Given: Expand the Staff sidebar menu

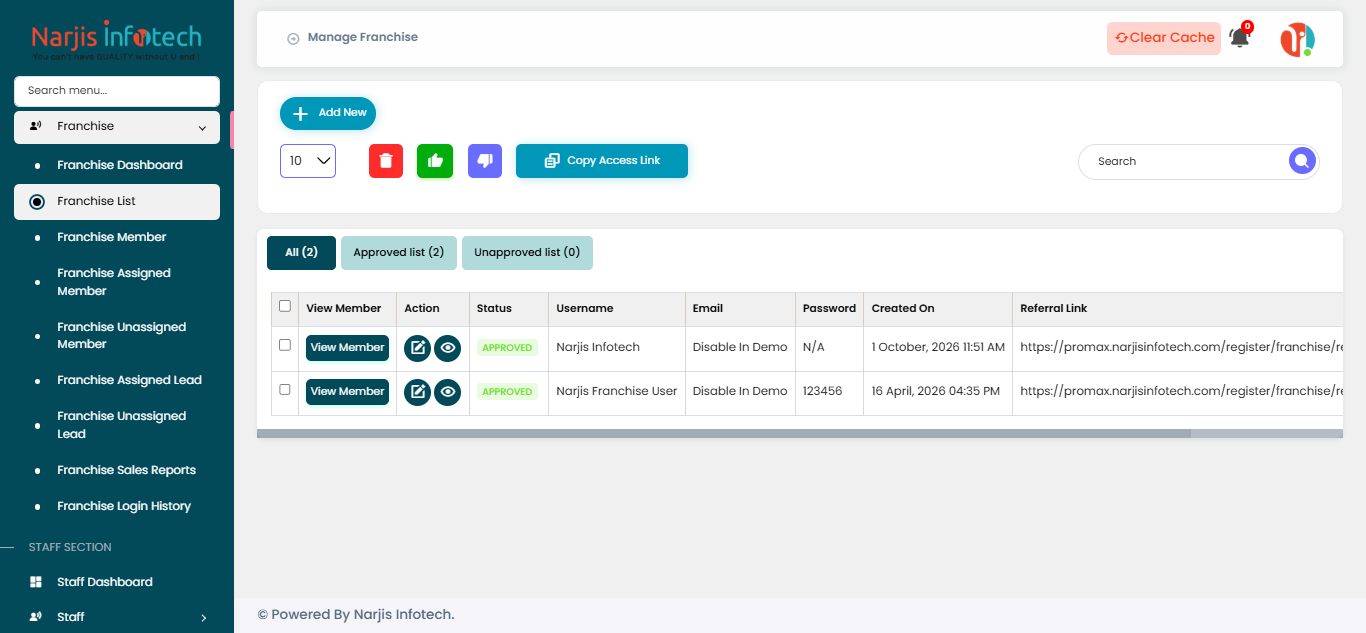Looking at the screenshot, I should click(x=117, y=617).
